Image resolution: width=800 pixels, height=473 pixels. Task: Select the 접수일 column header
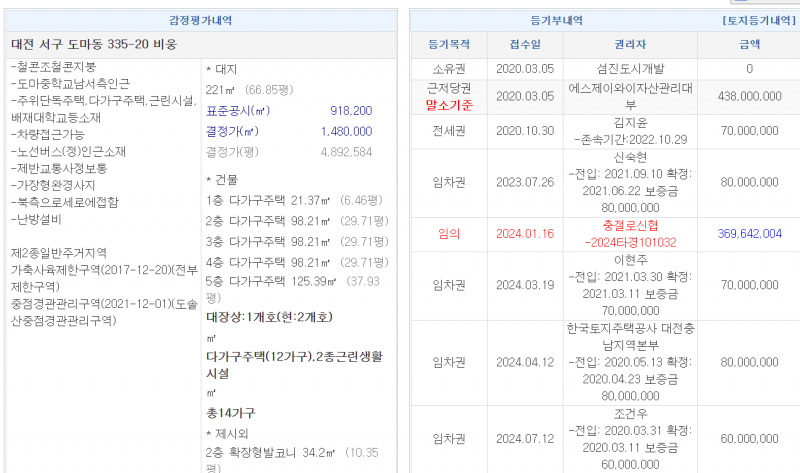524,44
